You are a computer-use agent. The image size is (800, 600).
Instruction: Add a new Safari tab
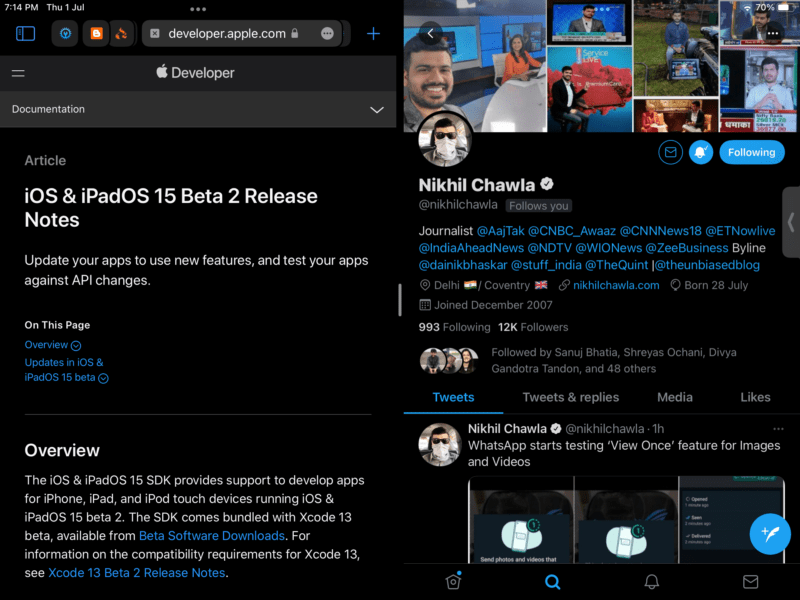click(x=373, y=34)
